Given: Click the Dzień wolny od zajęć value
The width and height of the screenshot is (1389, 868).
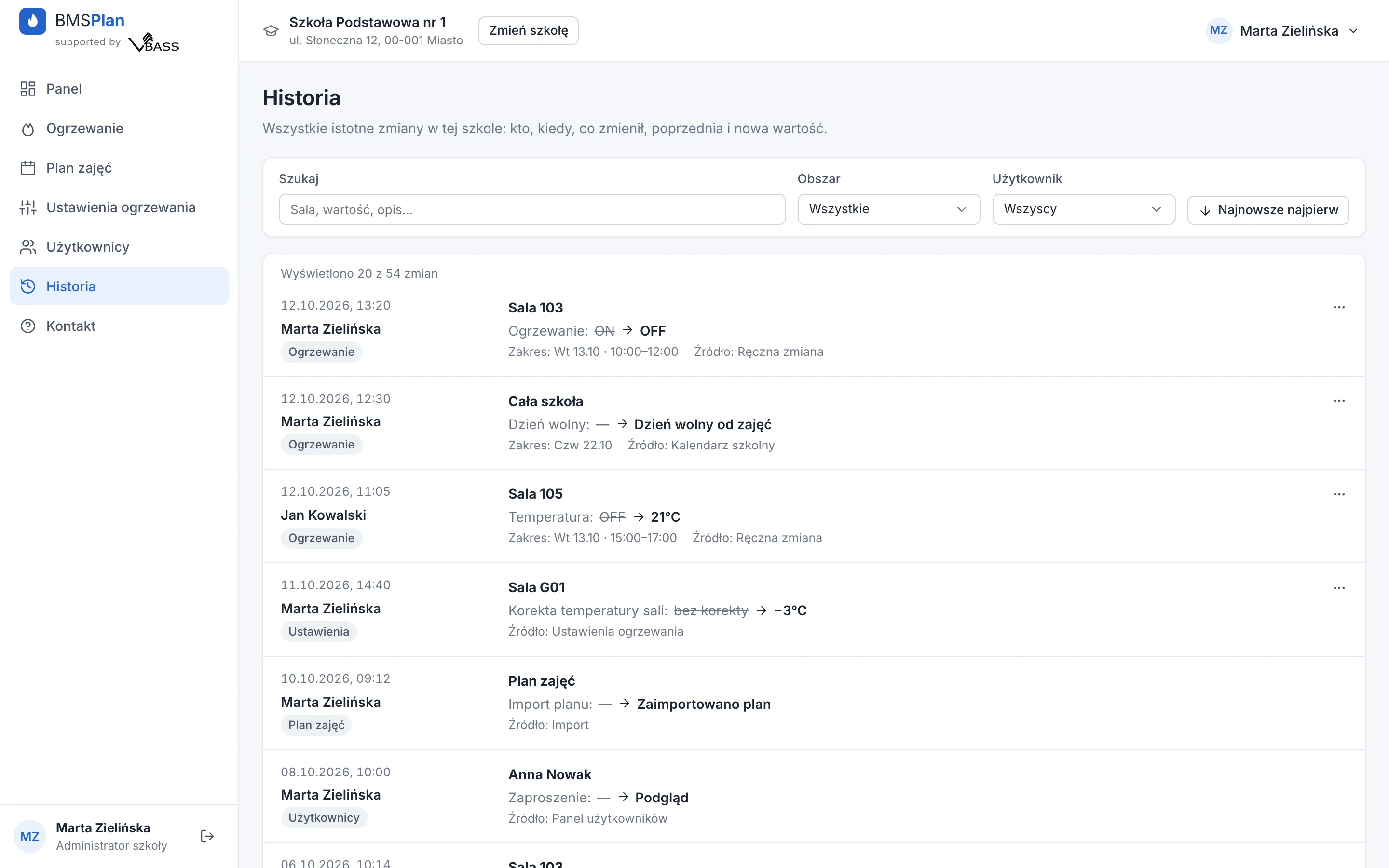Looking at the screenshot, I should coord(703,424).
